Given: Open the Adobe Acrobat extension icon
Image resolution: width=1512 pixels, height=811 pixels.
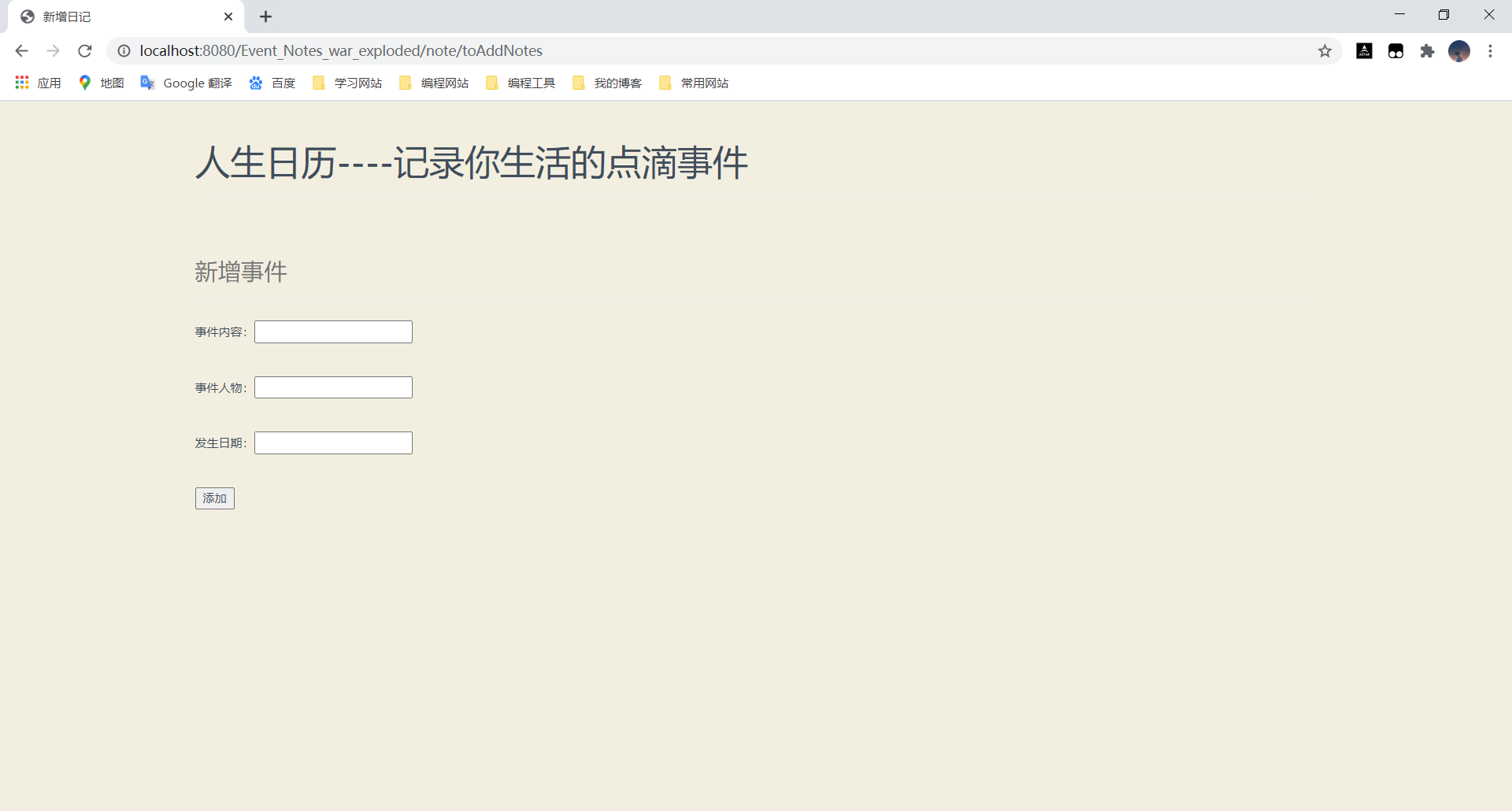Looking at the screenshot, I should pos(1365,51).
